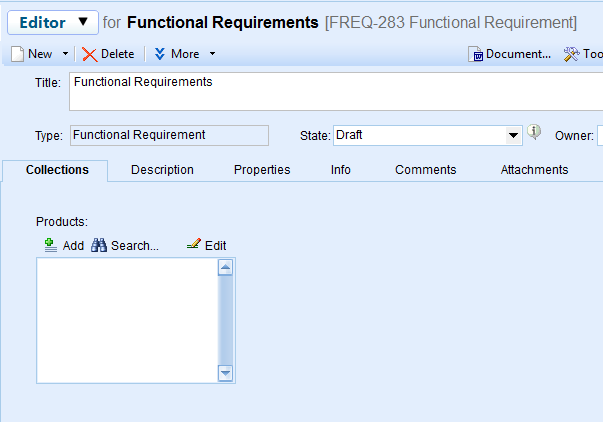Image resolution: width=603 pixels, height=422 pixels.
Task: Open the Properties tab
Action: 262,170
